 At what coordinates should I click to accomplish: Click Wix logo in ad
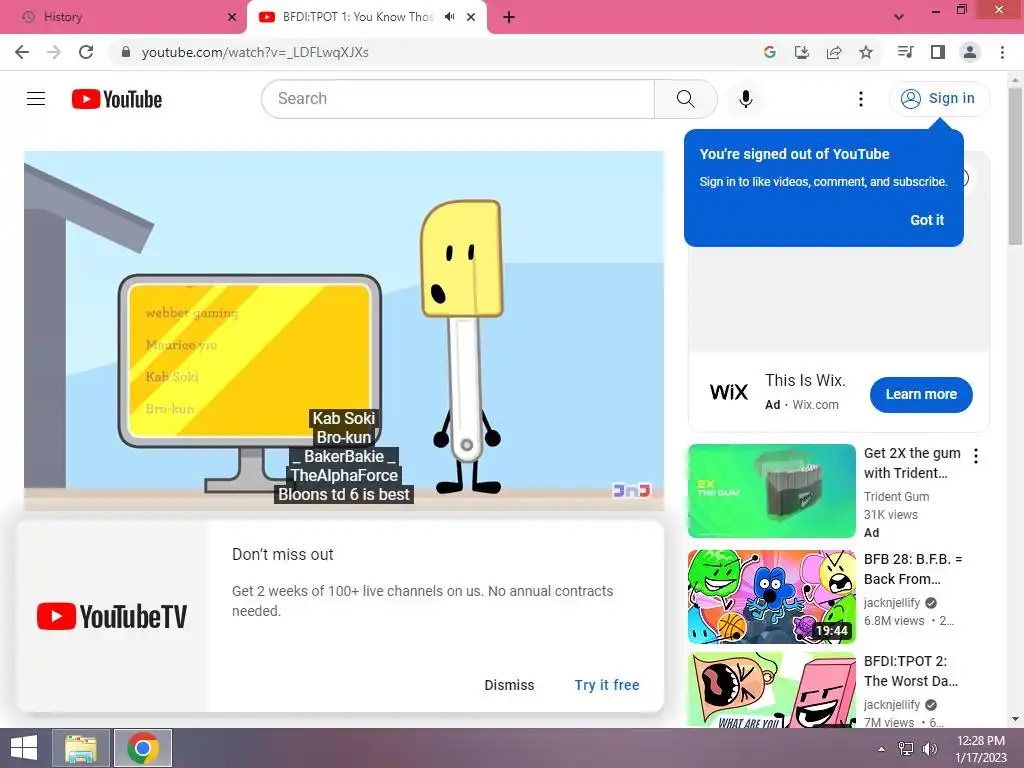[x=728, y=392]
